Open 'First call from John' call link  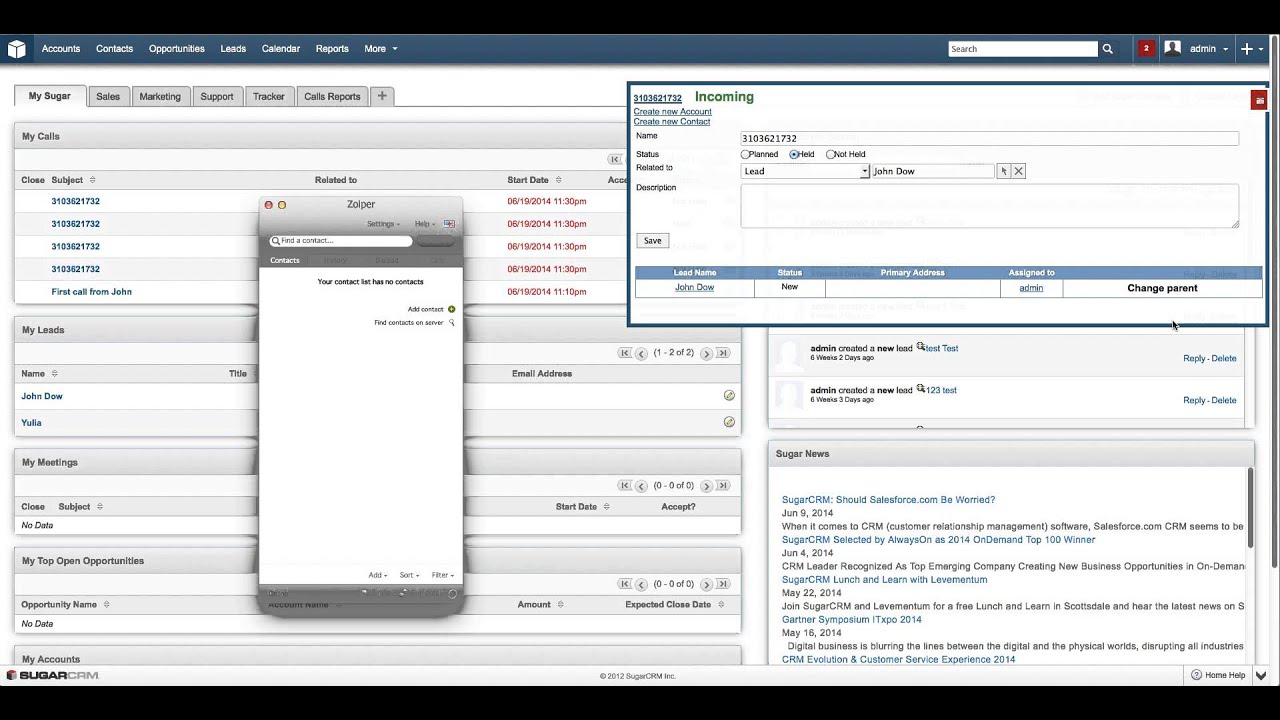pos(92,292)
